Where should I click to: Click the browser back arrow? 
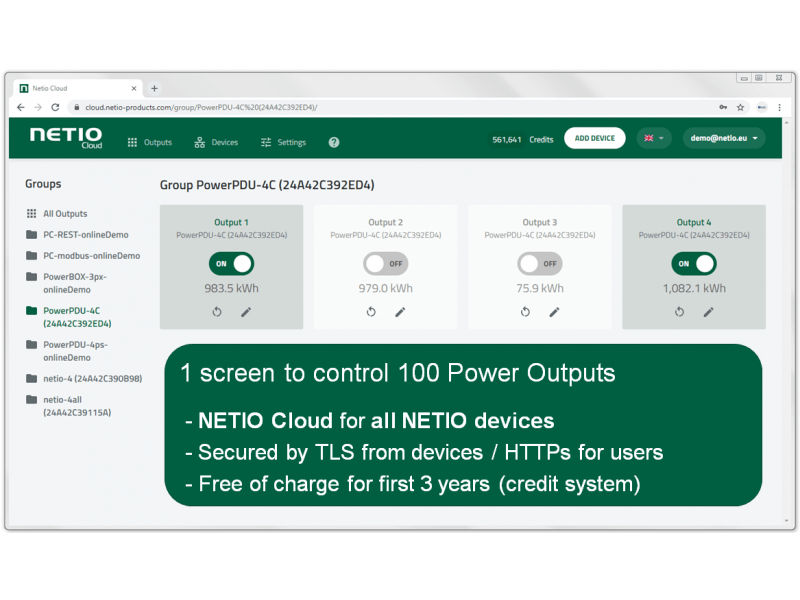[20, 107]
